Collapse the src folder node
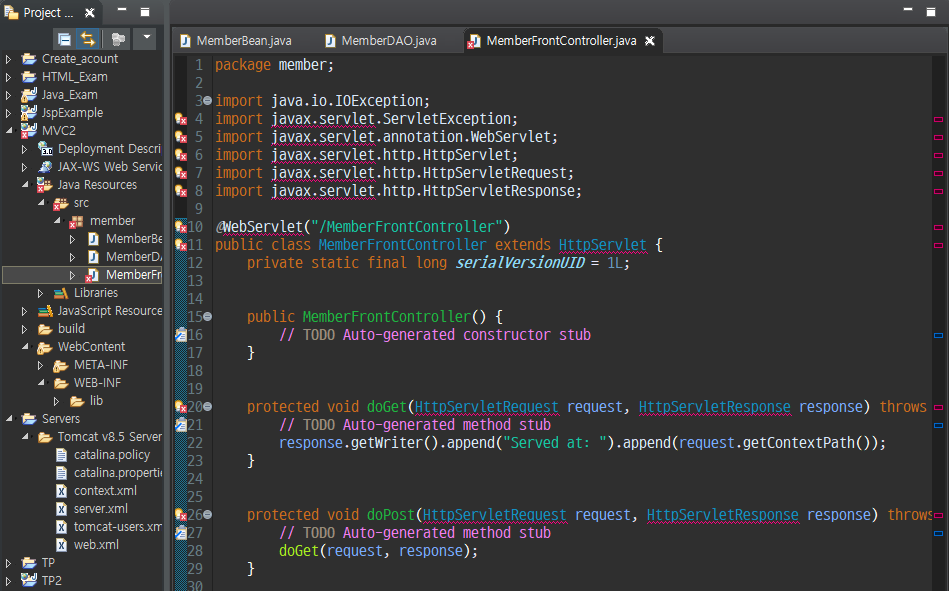949x591 pixels. coord(41,202)
